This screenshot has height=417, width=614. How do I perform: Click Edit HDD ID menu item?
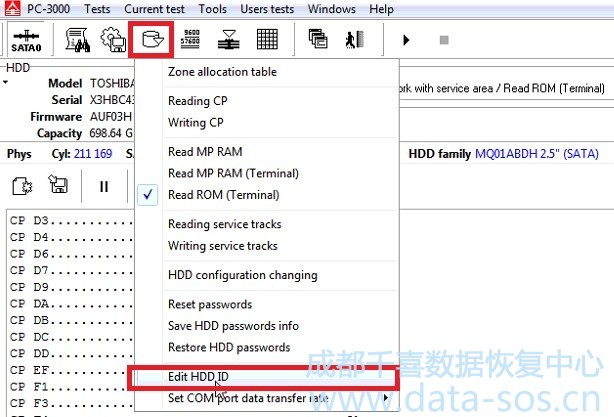click(267, 377)
